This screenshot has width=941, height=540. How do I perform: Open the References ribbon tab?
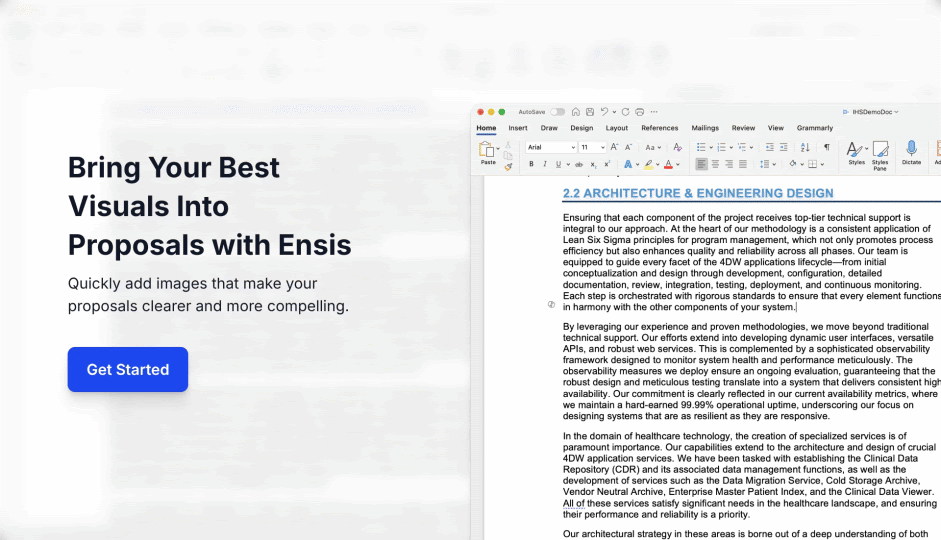pos(660,128)
